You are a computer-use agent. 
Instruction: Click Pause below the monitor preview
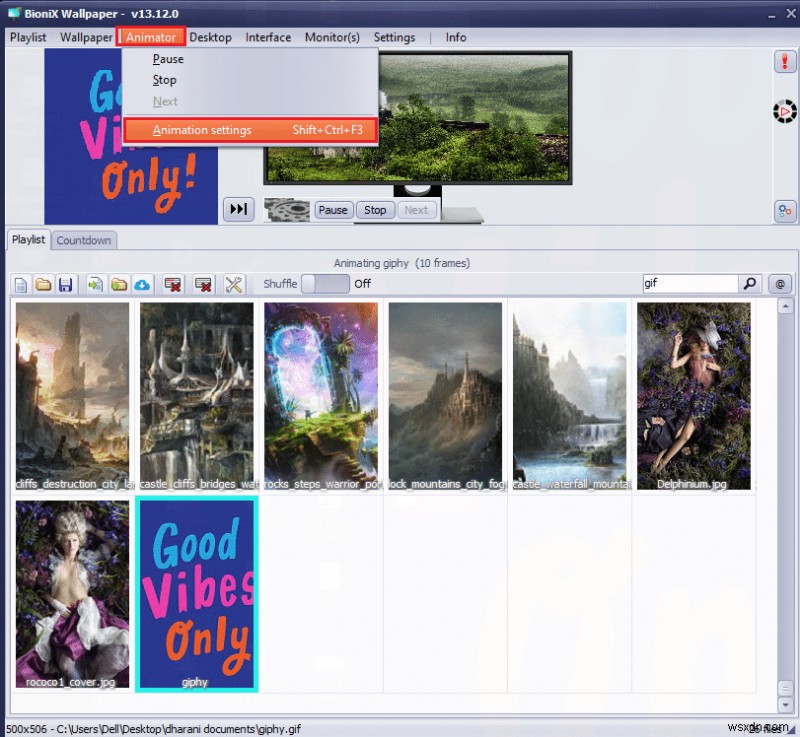point(333,210)
